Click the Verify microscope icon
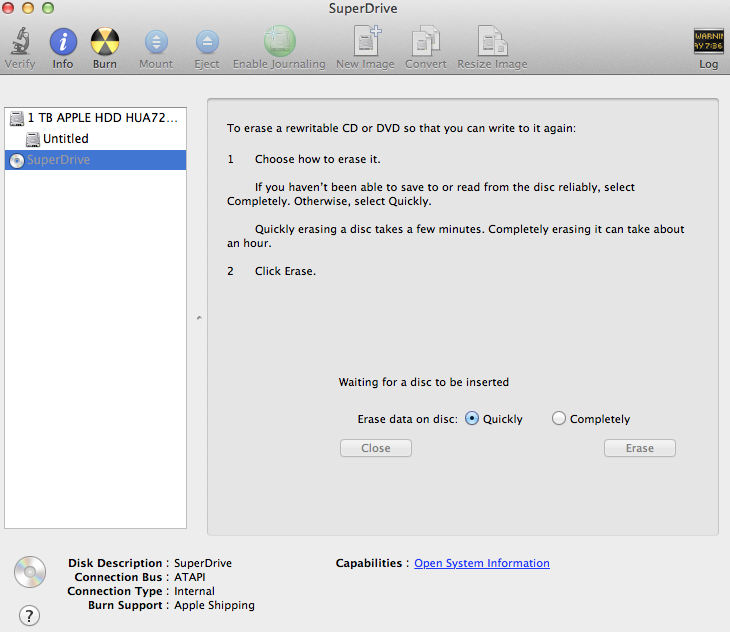 (x=20, y=41)
